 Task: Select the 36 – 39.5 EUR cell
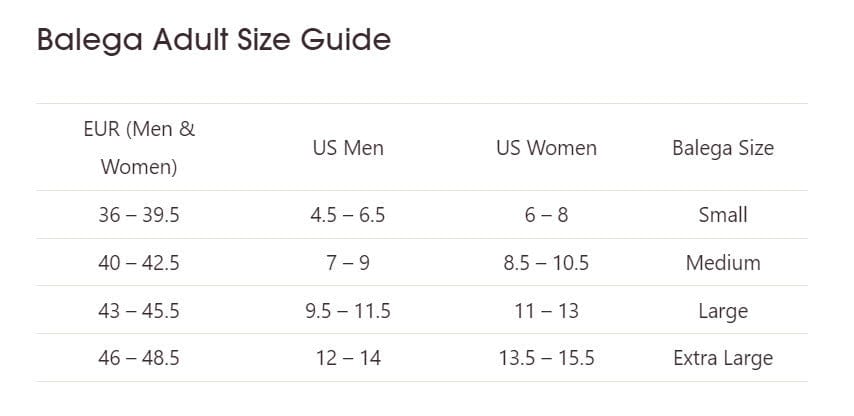click(x=139, y=215)
